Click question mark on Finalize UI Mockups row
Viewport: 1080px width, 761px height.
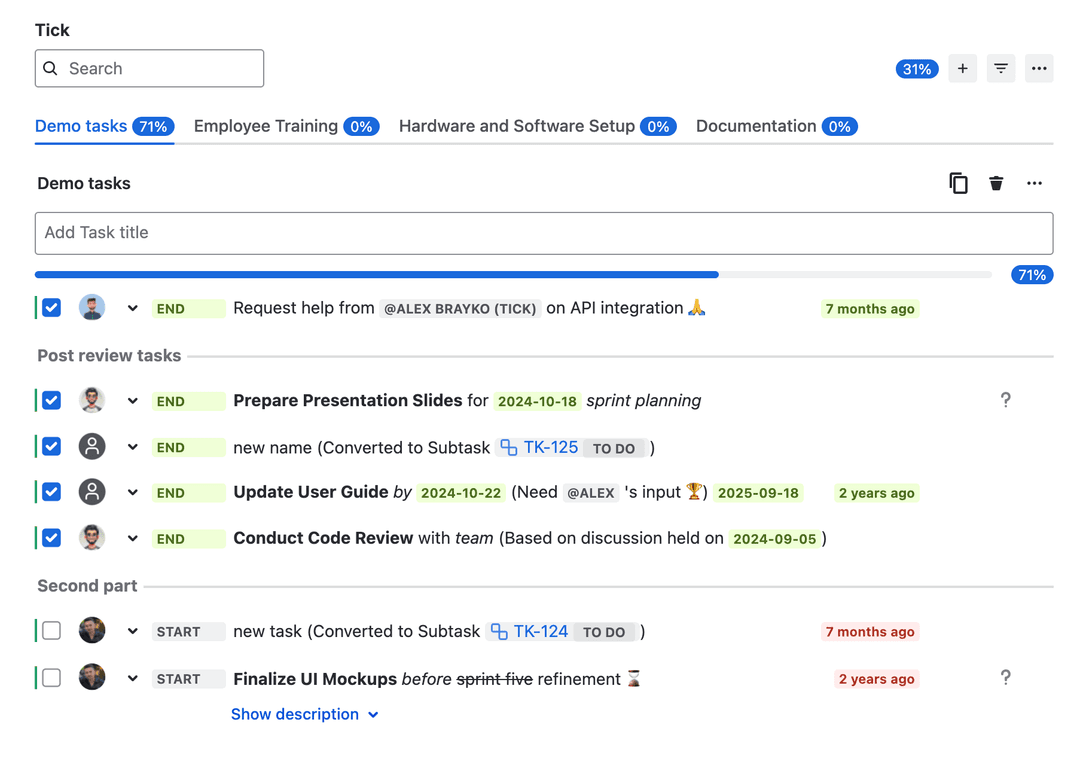pos(1005,678)
